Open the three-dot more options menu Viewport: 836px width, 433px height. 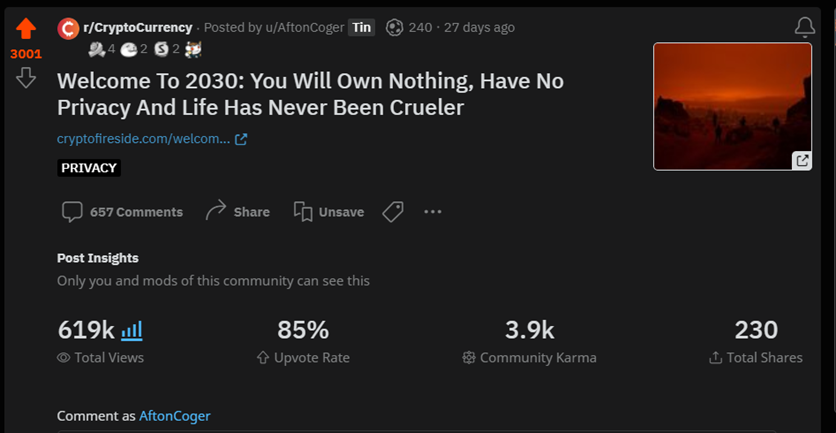click(x=432, y=212)
